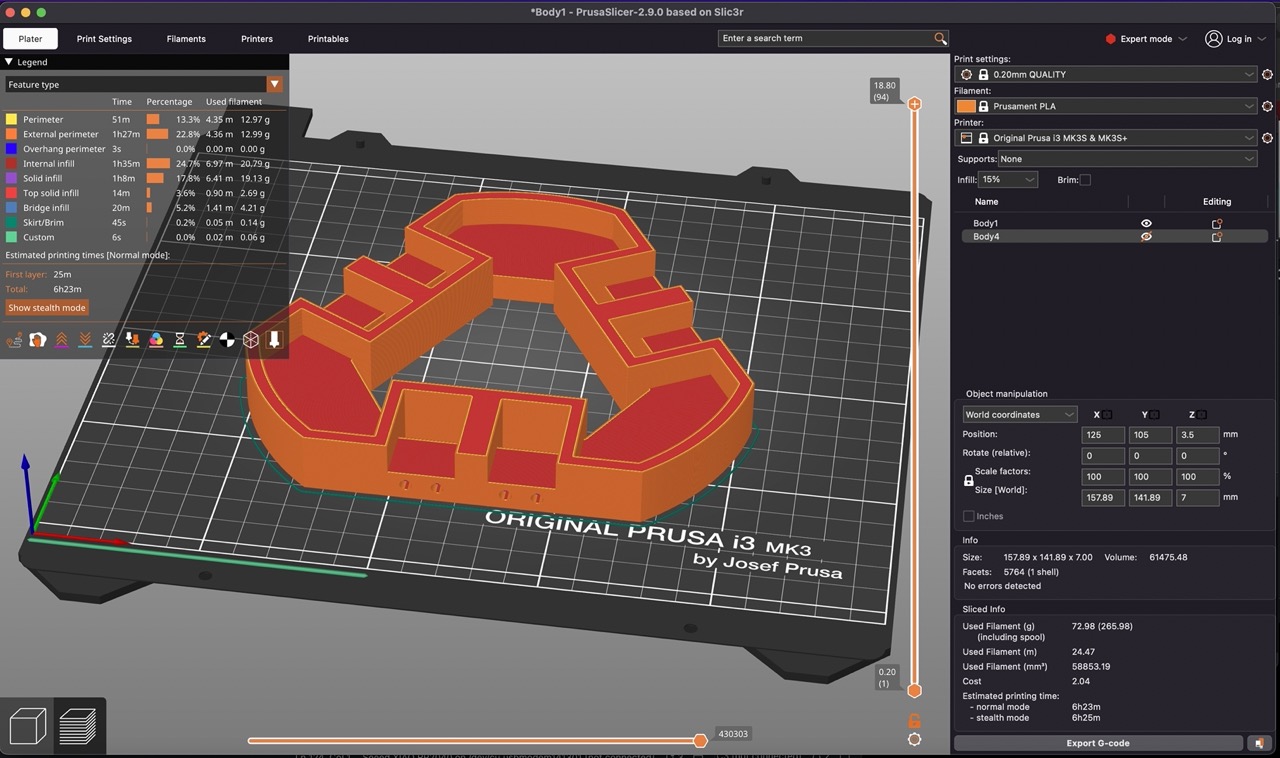This screenshot has width=1280, height=758.
Task: Select Body1 in the object list
Action: (x=985, y=223)
